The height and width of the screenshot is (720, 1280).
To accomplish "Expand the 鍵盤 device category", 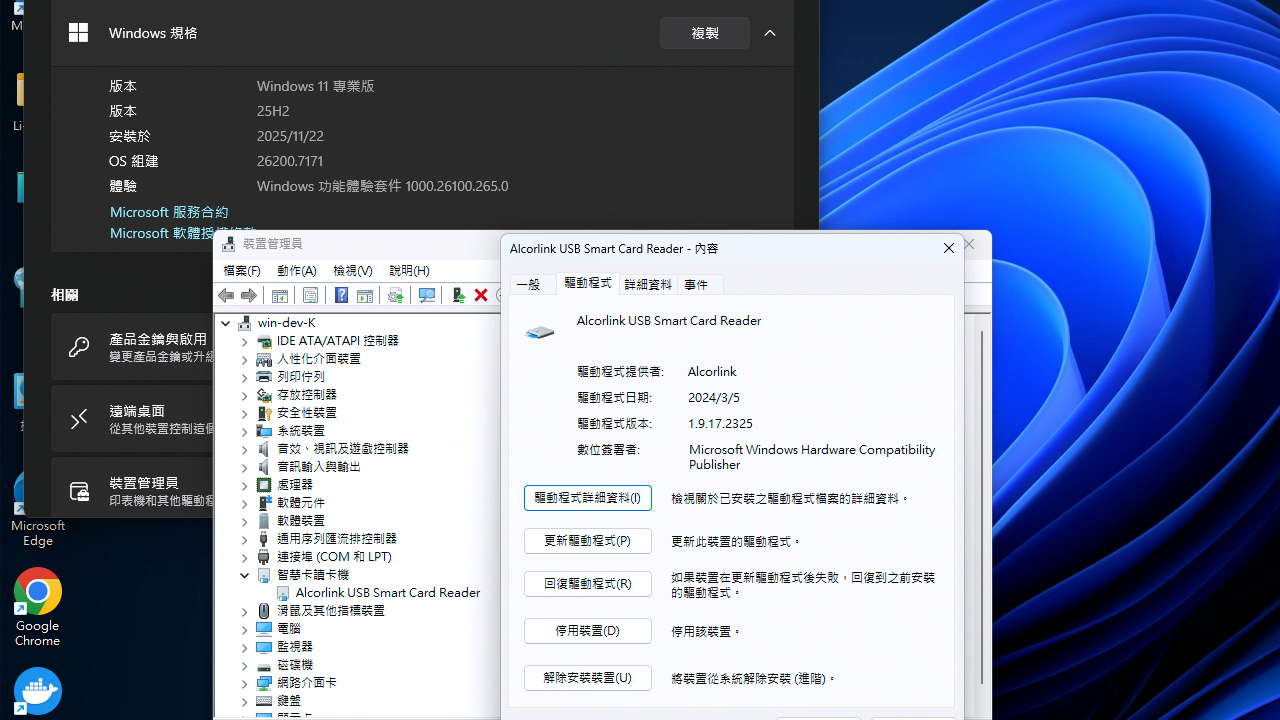I will coord(244,700).
